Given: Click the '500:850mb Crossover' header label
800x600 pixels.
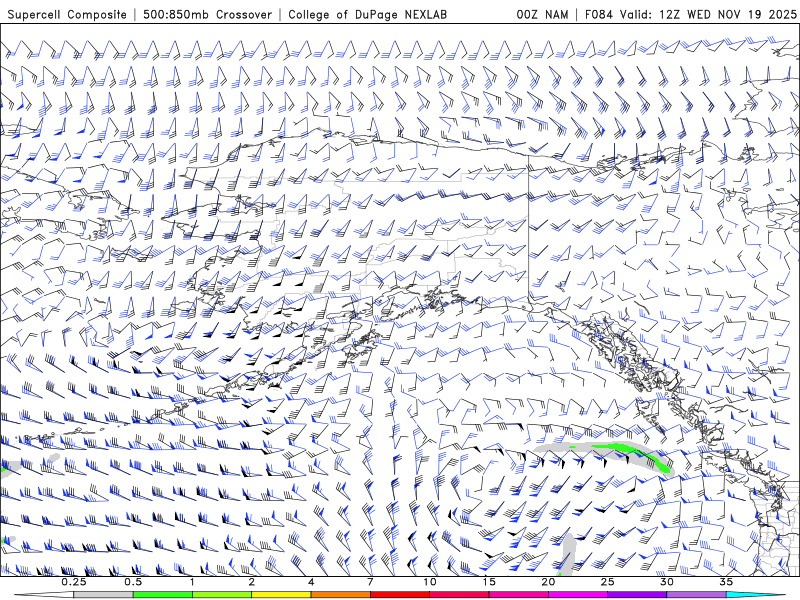Looking at the screenshot, I should point(207,14).
